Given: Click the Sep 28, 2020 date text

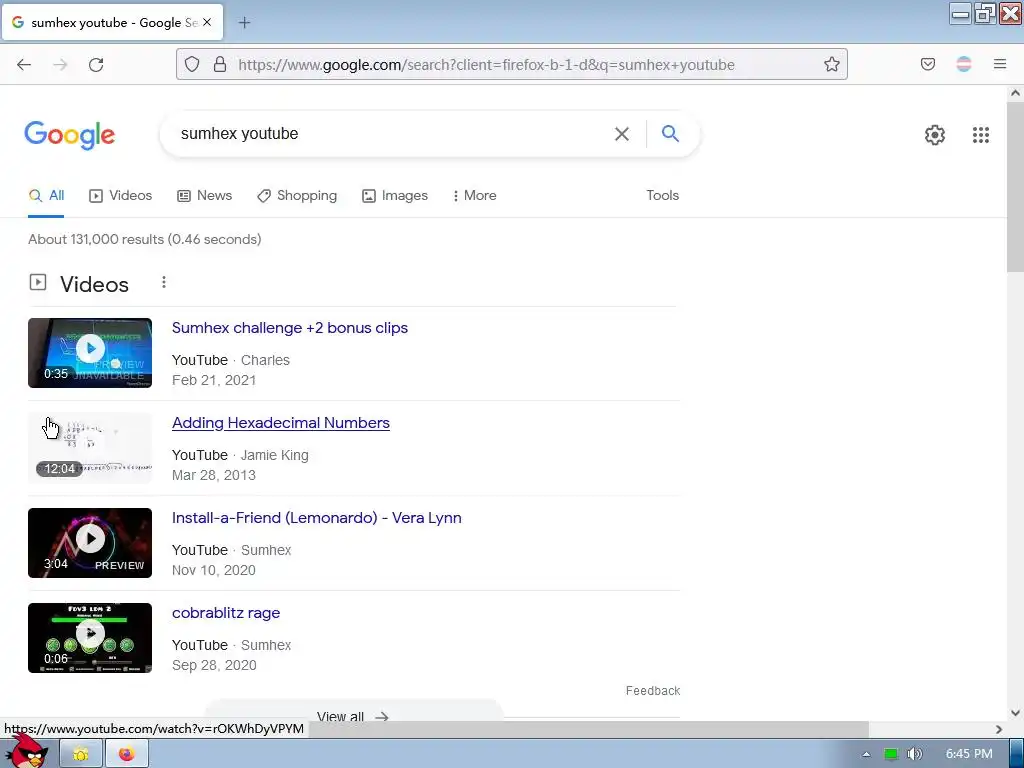Looking at the screenshot, I should pos(214,665).
